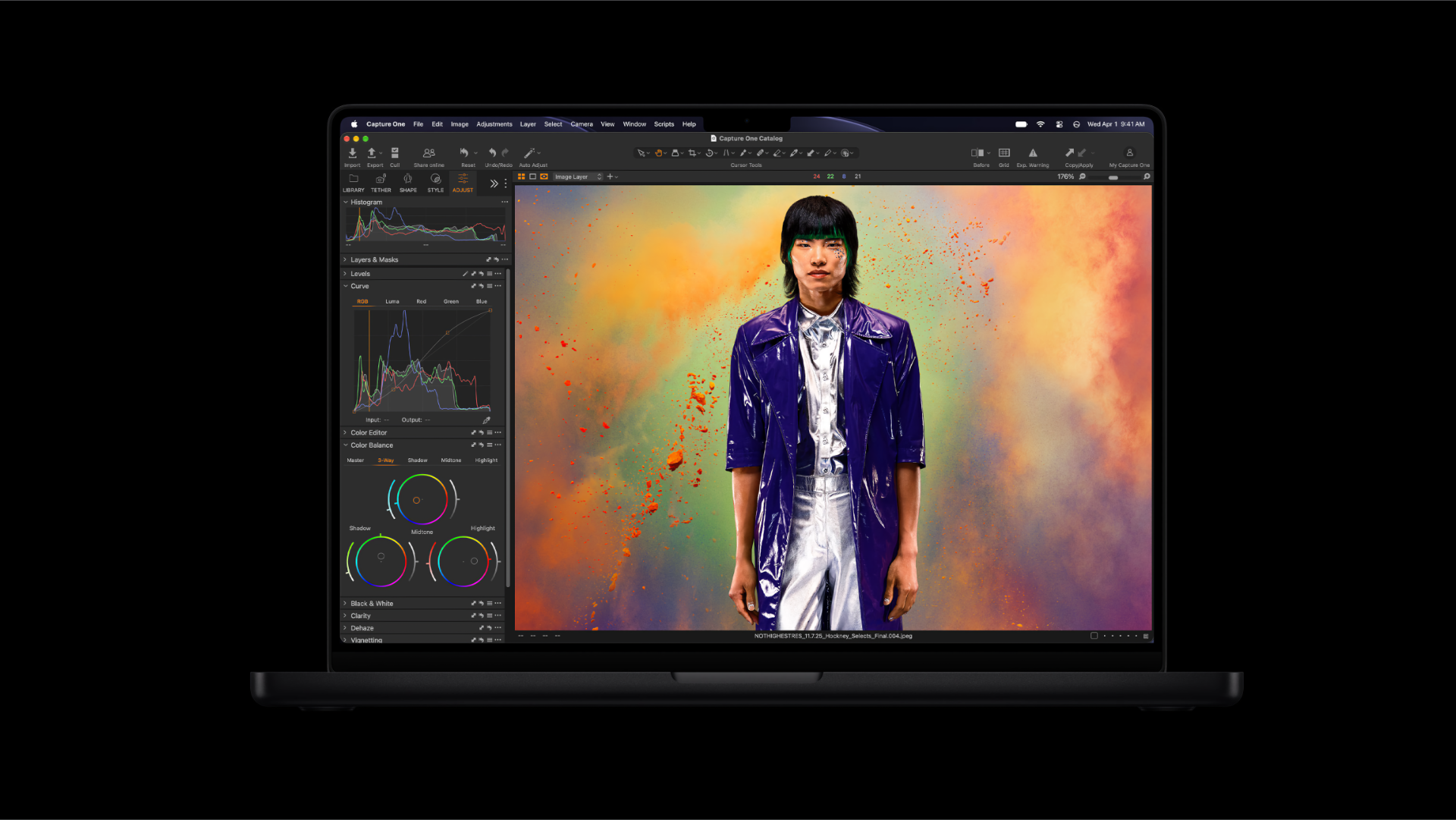This screenshot has height=820, width=1456.
Task: Expand the Color Editor panel
Action: click(x=345, y=433)
